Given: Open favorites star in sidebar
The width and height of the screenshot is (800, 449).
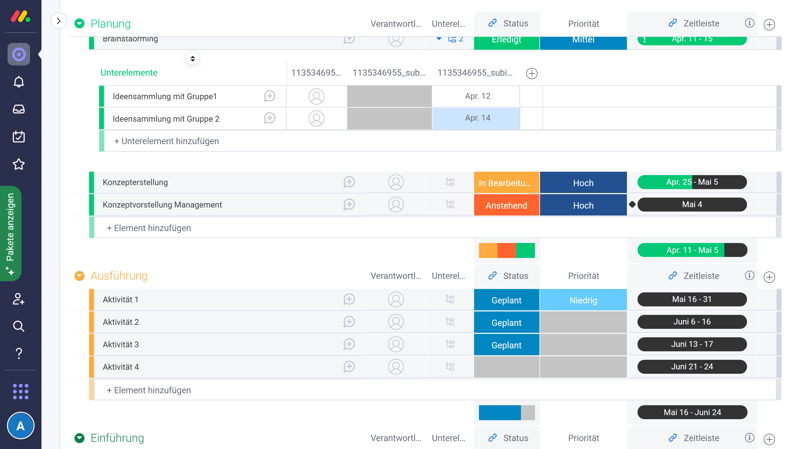Looking at the screenshot, I should [x=19, y=164].
